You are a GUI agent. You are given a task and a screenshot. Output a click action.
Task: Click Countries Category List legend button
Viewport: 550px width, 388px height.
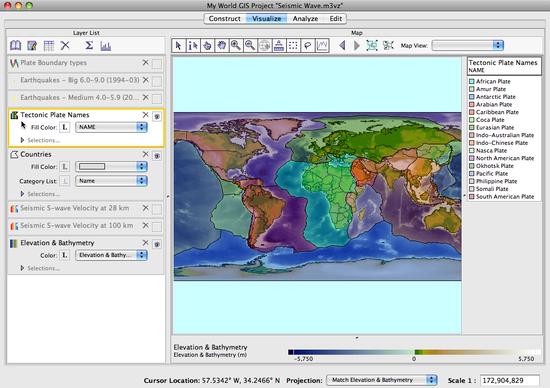tap(65, 181)
